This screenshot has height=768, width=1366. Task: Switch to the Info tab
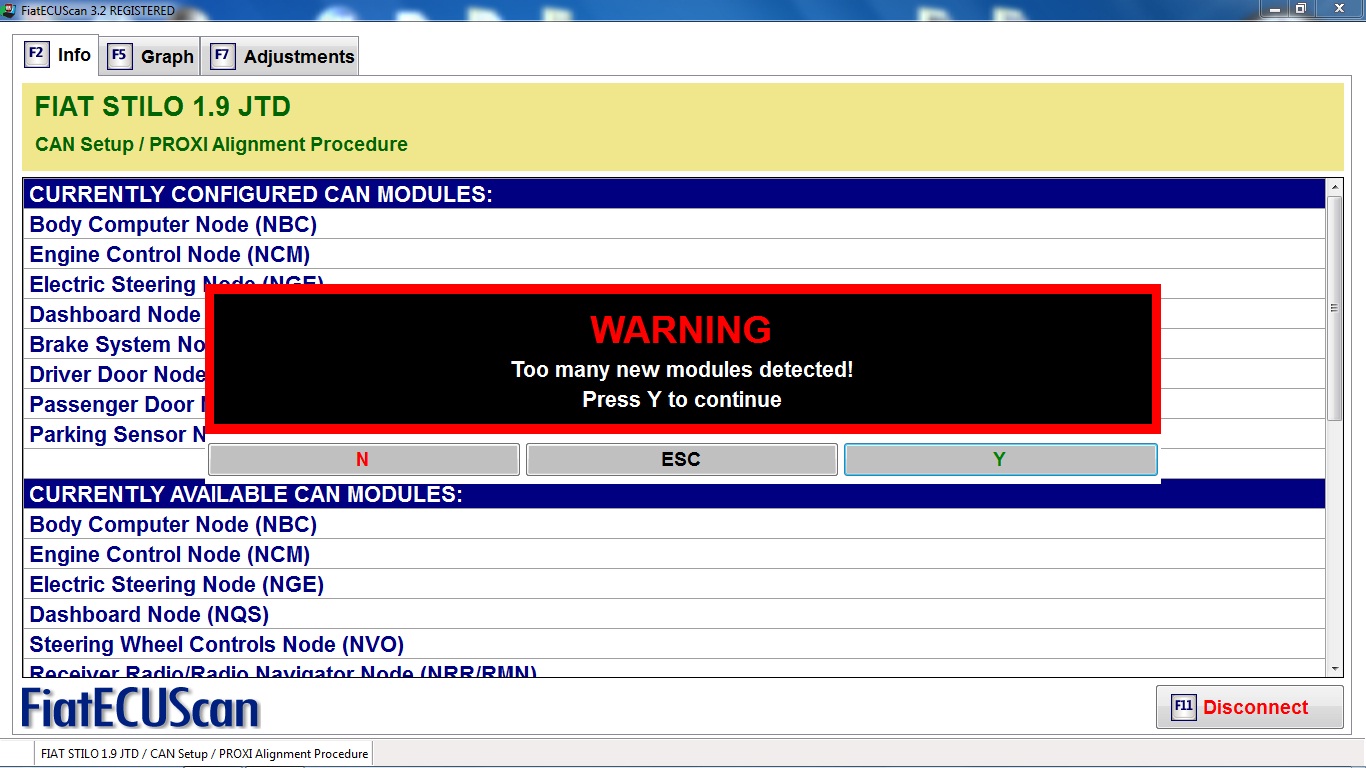pos(60,55)
